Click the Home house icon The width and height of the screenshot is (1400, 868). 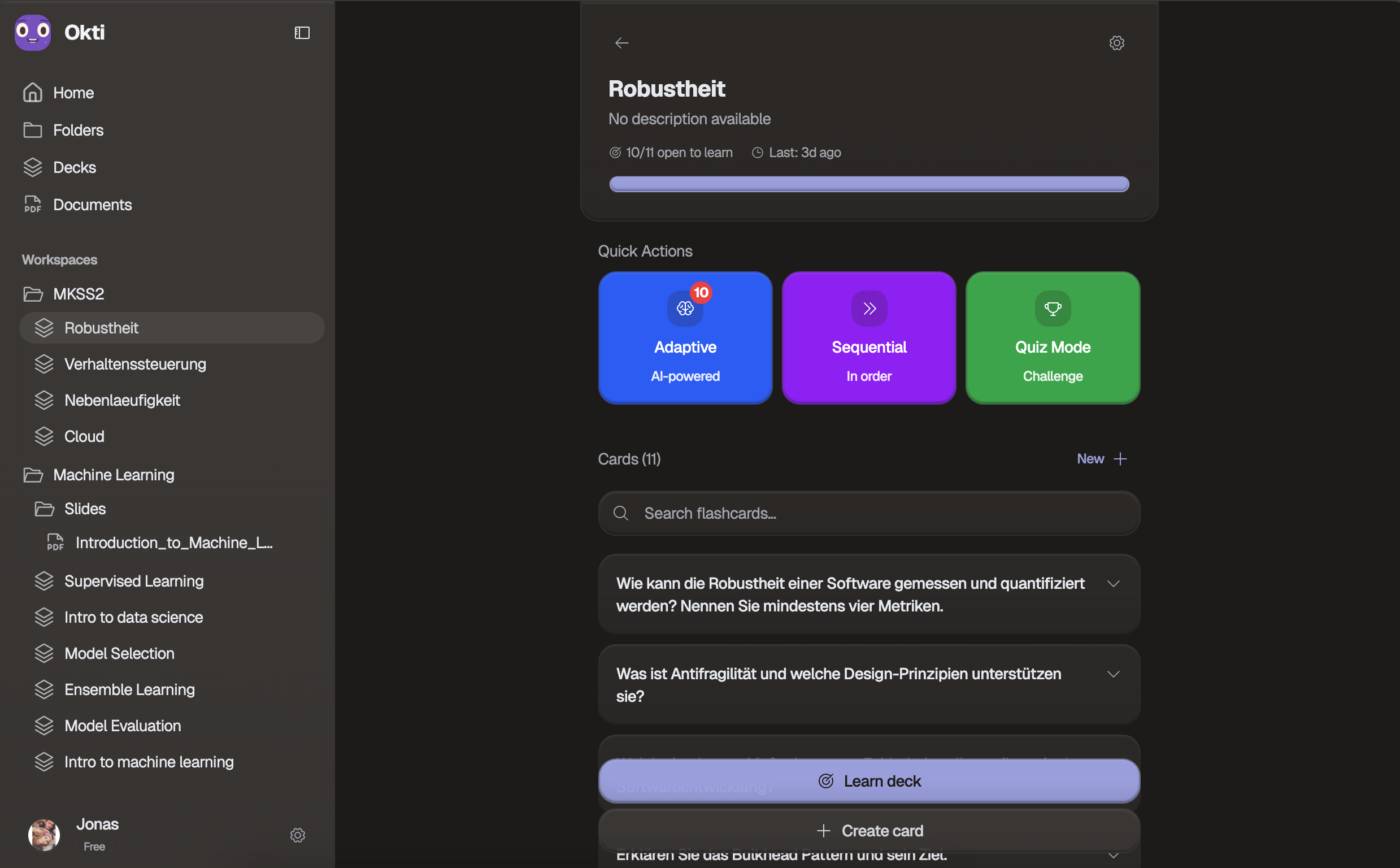(33, 93)
